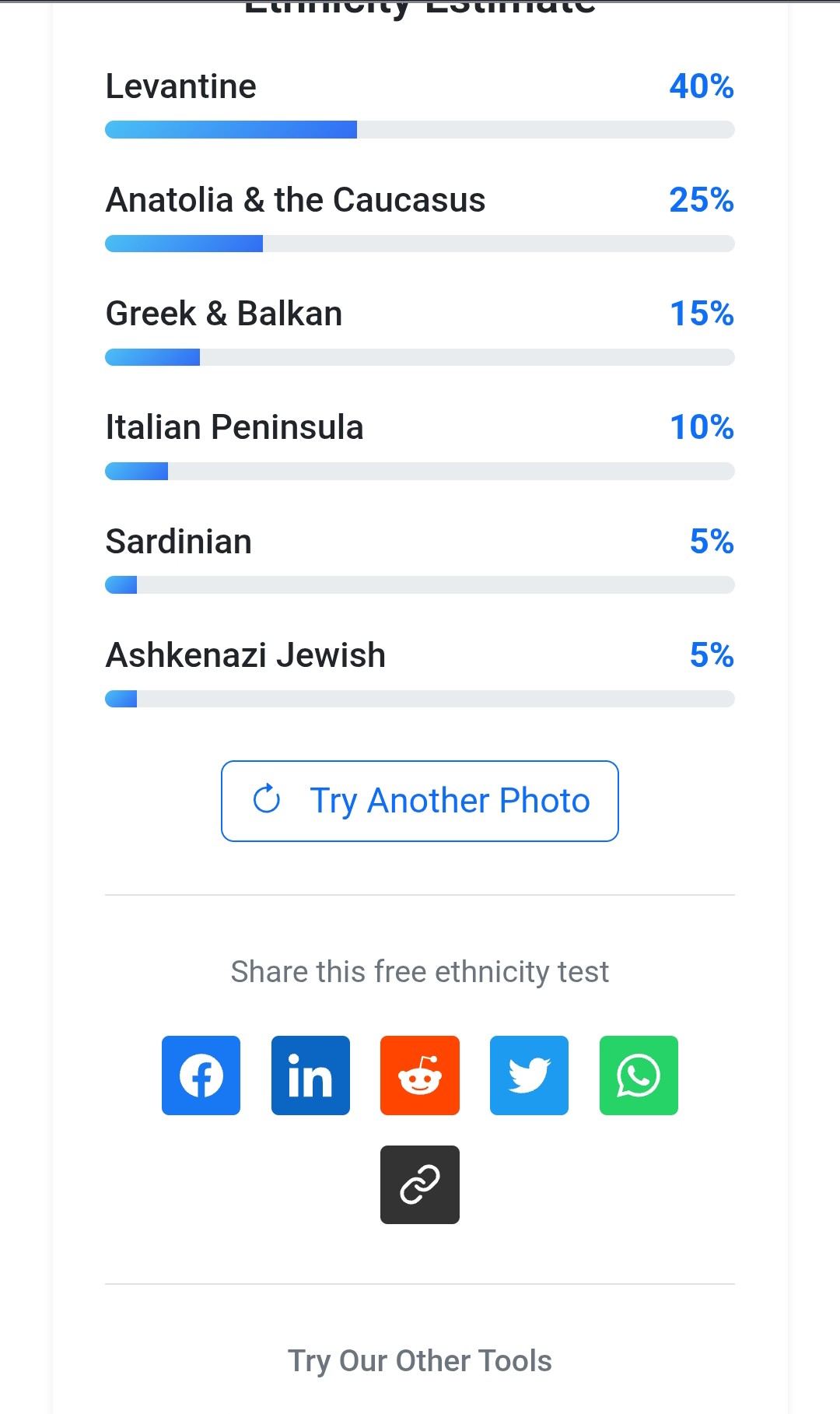Click the Ashkenazi Jewish label
This screenshot has width=840, height=1414.
246,655
